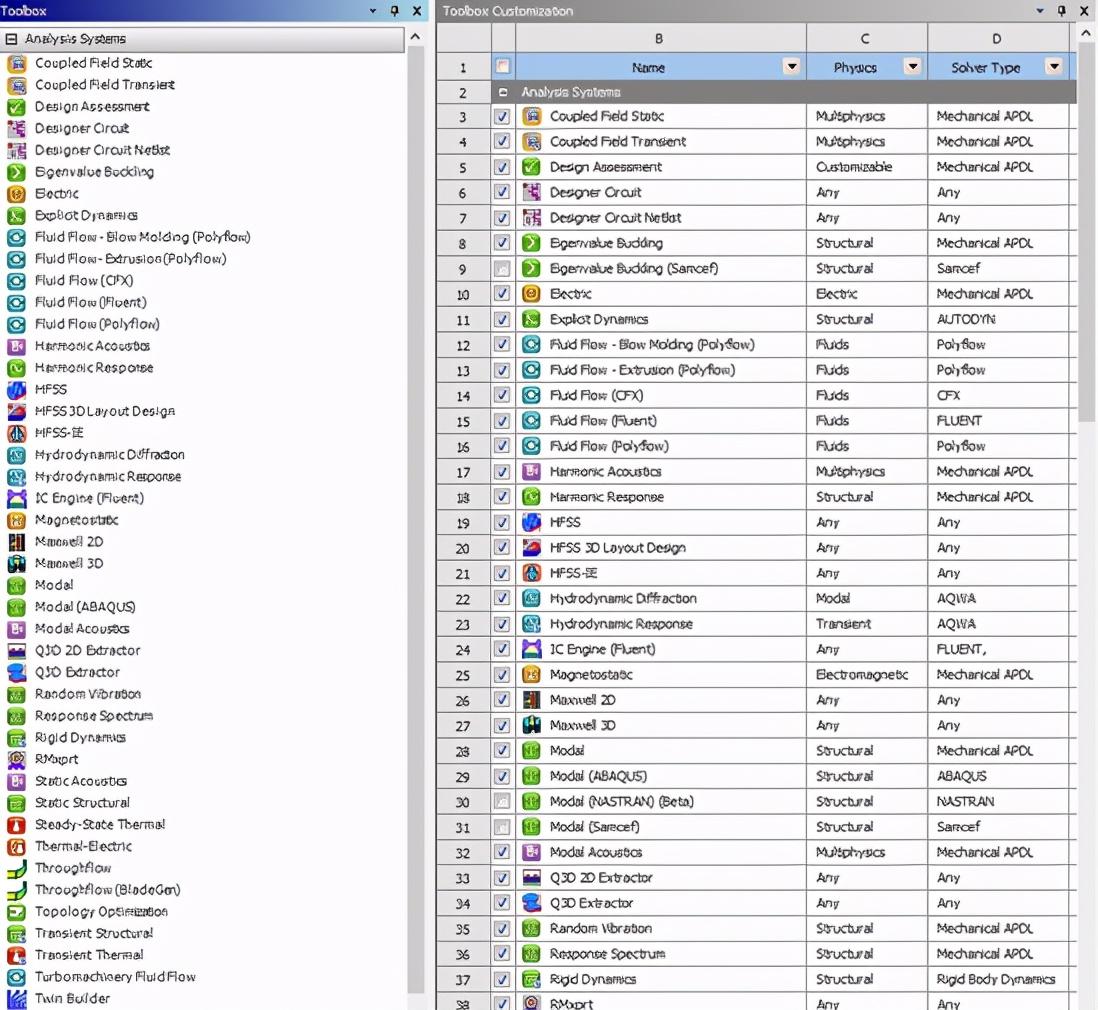Image resolution: width=1098 pixels, height=1010 pixels.
Task: Uncheck Coupled Field Static in customization table
Action: coord(502,116)
